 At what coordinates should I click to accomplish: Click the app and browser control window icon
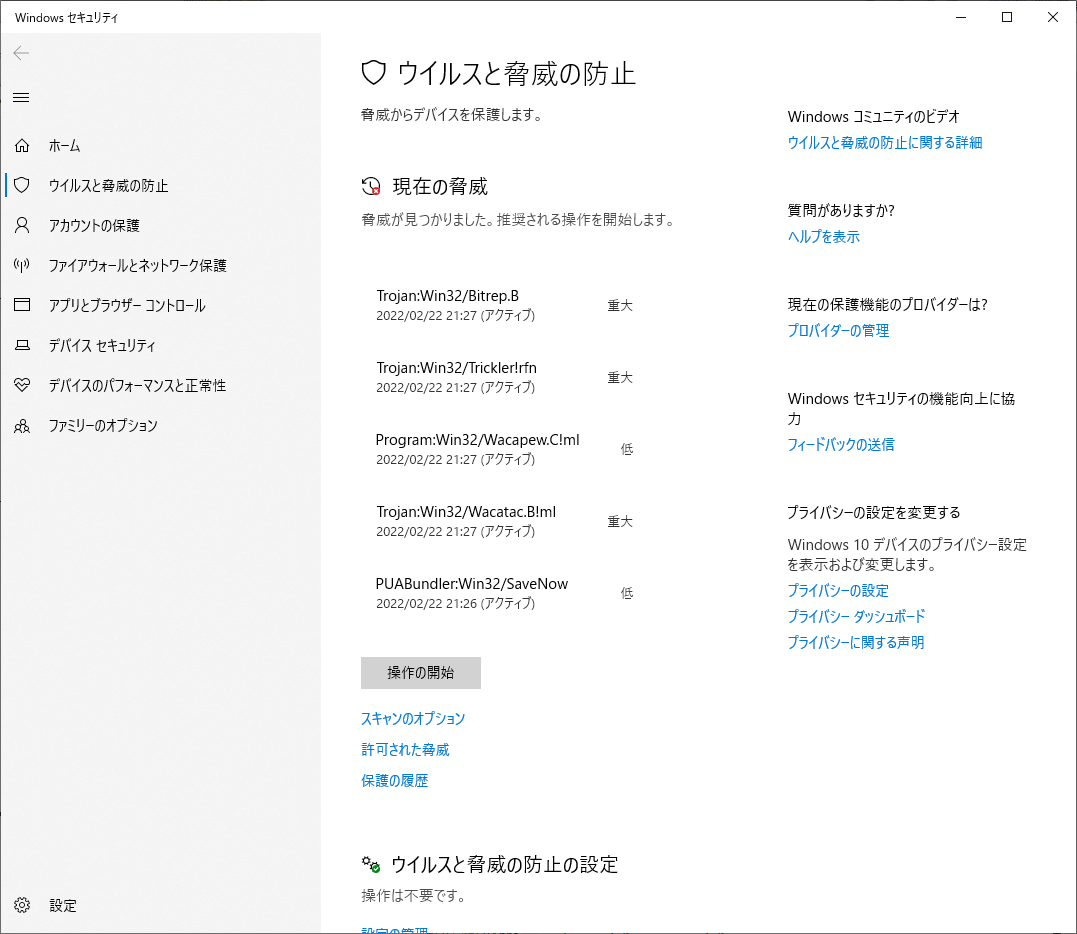tap(22, 305)
